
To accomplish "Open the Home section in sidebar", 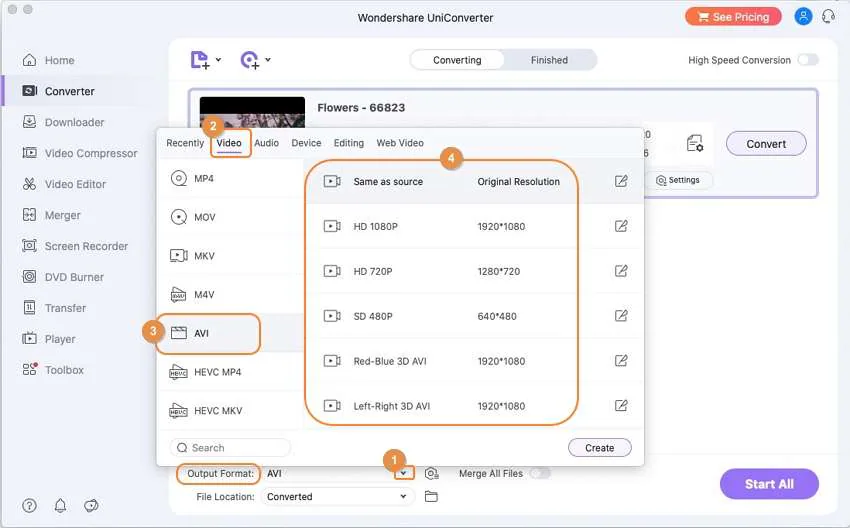I will click(x=48, y=60).
